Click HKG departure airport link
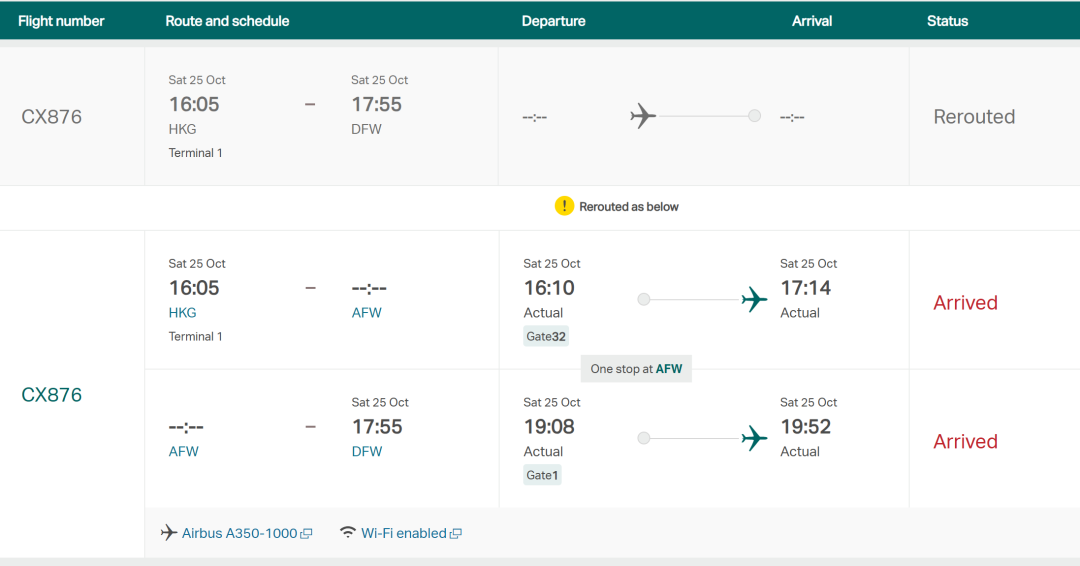1080x566 pixels. click(x=182, y=312)
